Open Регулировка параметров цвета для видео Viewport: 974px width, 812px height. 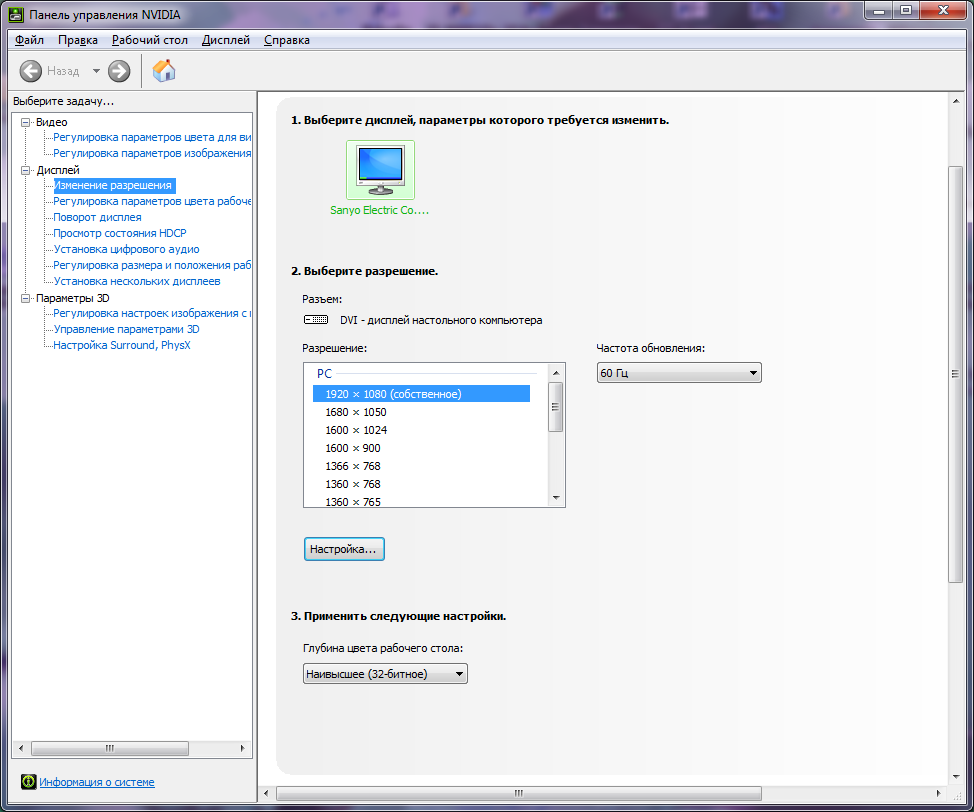[x=152, y=137]
